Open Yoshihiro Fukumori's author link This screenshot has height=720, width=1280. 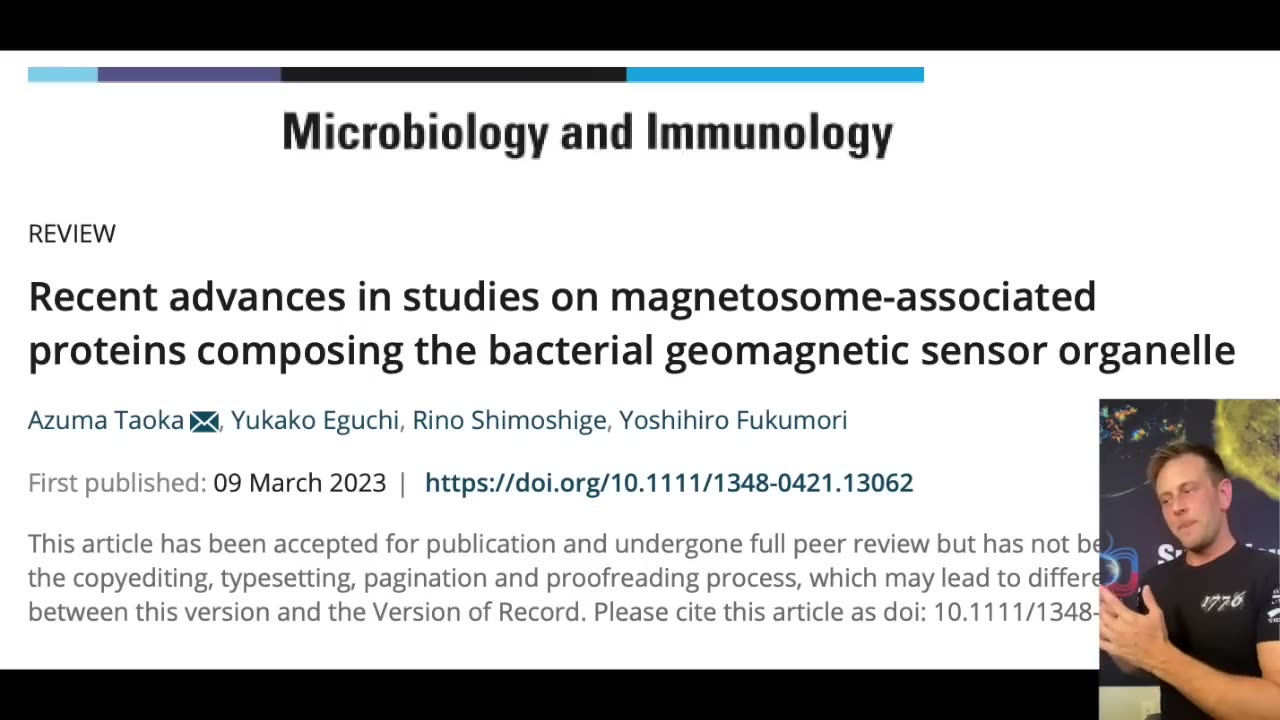[x=733, y=421]
